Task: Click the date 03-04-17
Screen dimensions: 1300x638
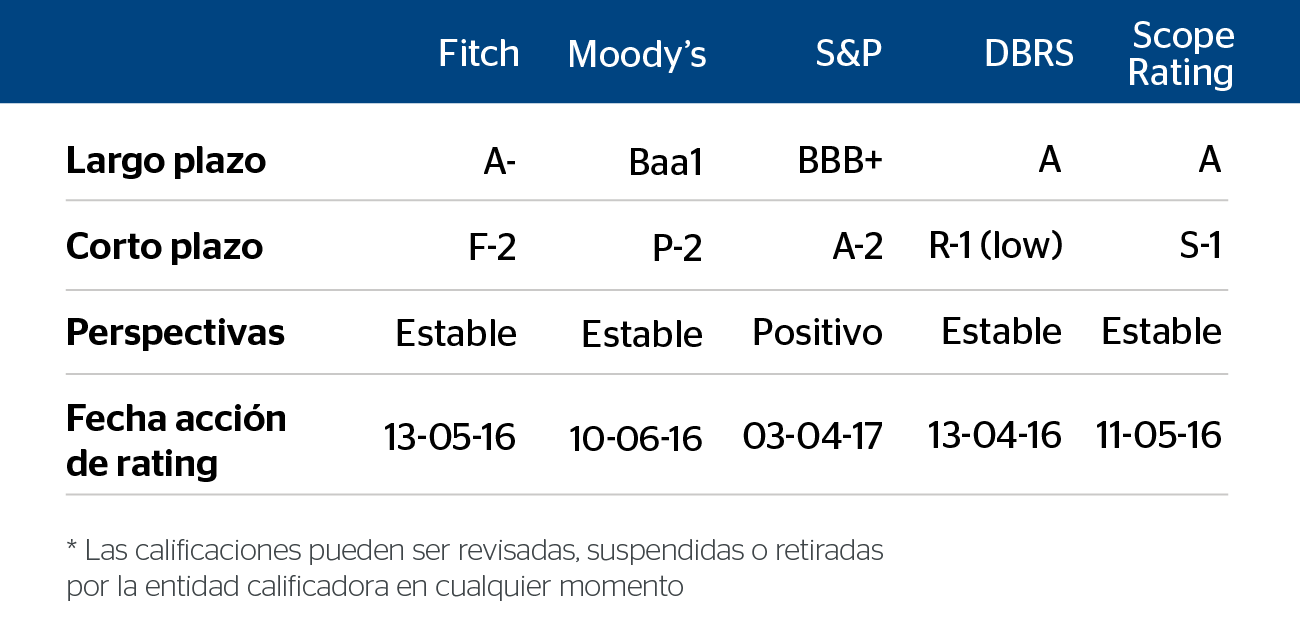Action: 813,437
